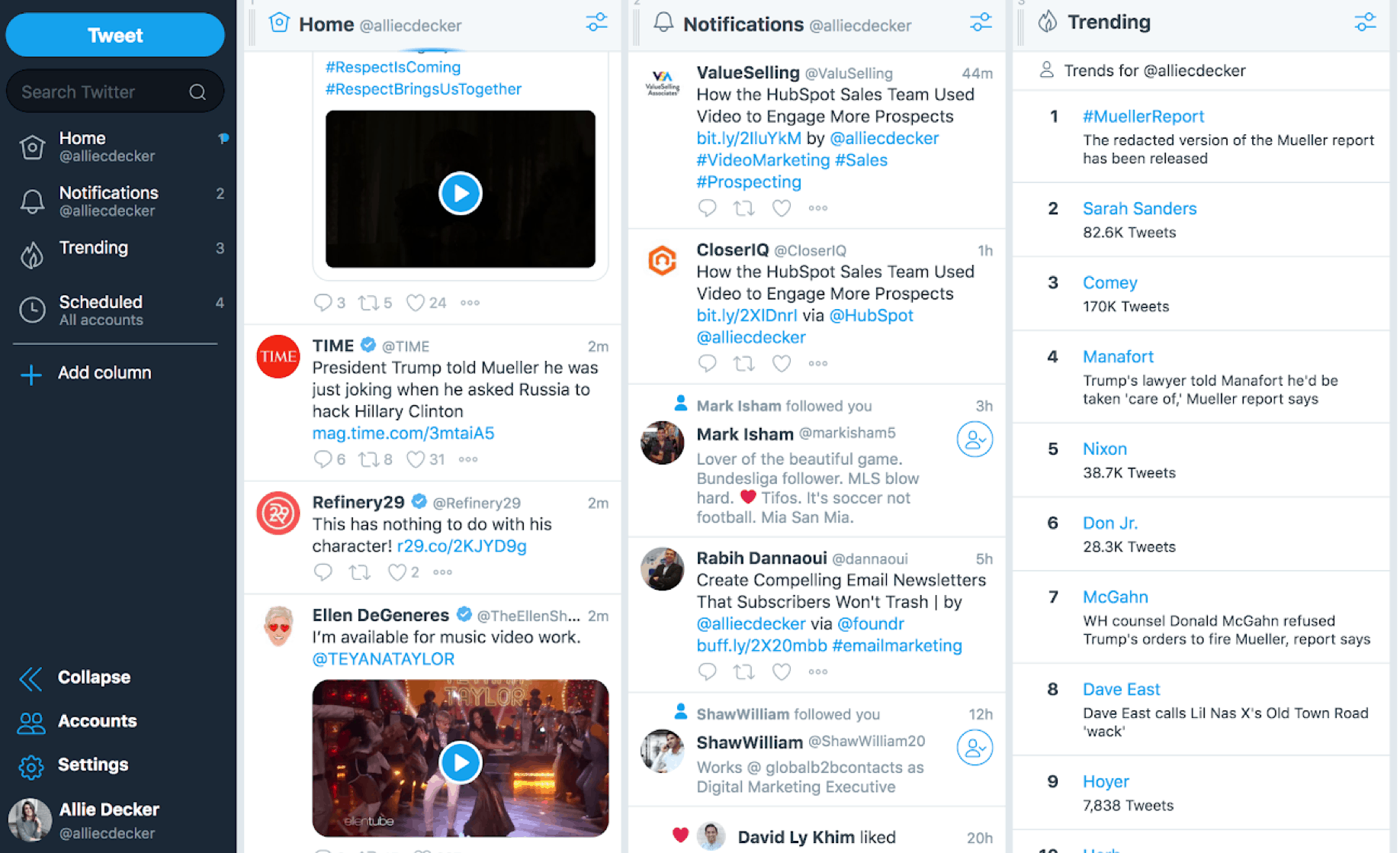Image resolution: width=1400 pixels, height=853 pixels.
Task: Open more options on Rabih Dannaoui tweet
Action: tap(817, 671)
